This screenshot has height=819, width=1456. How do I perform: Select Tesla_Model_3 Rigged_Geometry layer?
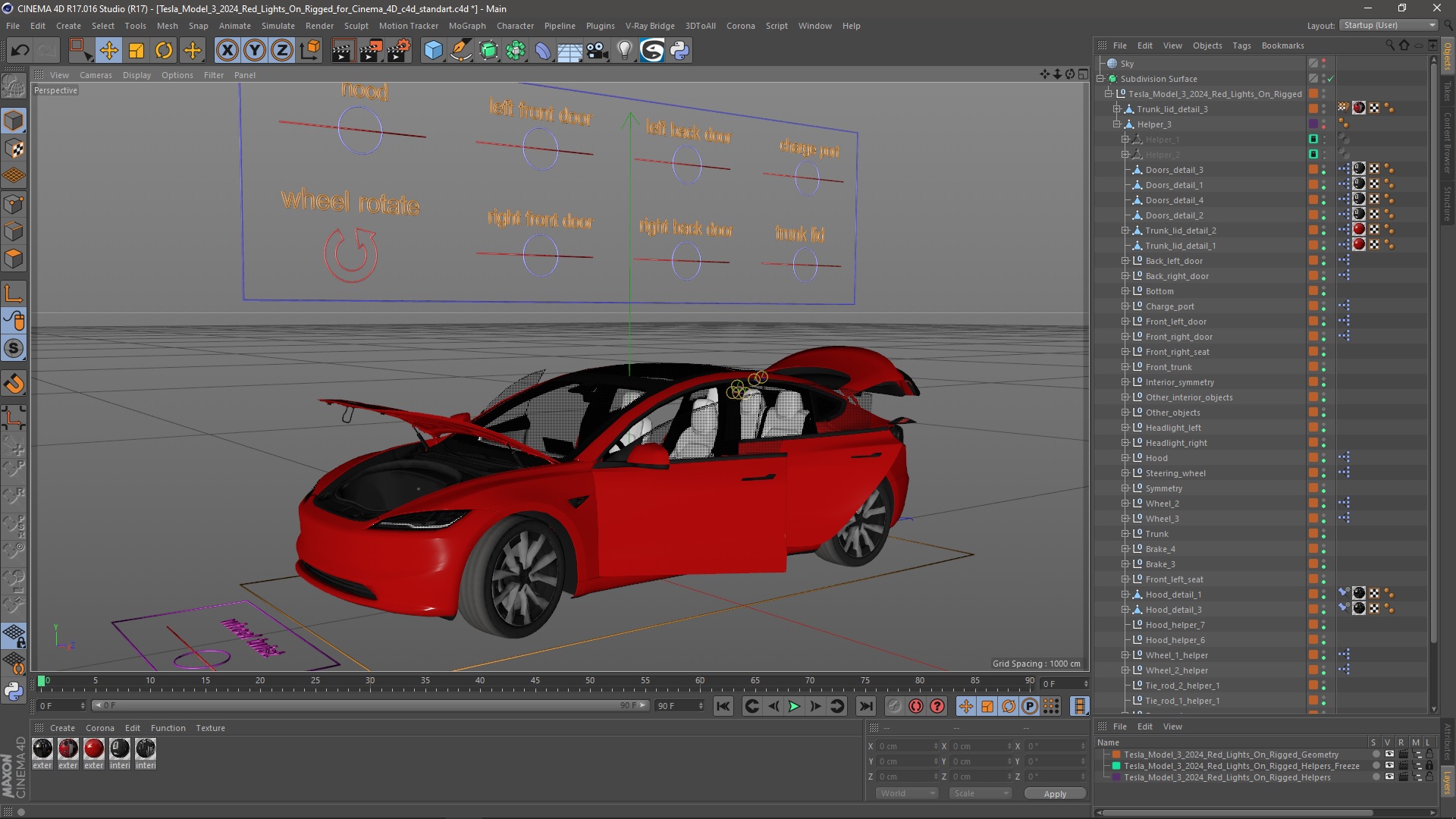pos(1230,755)
